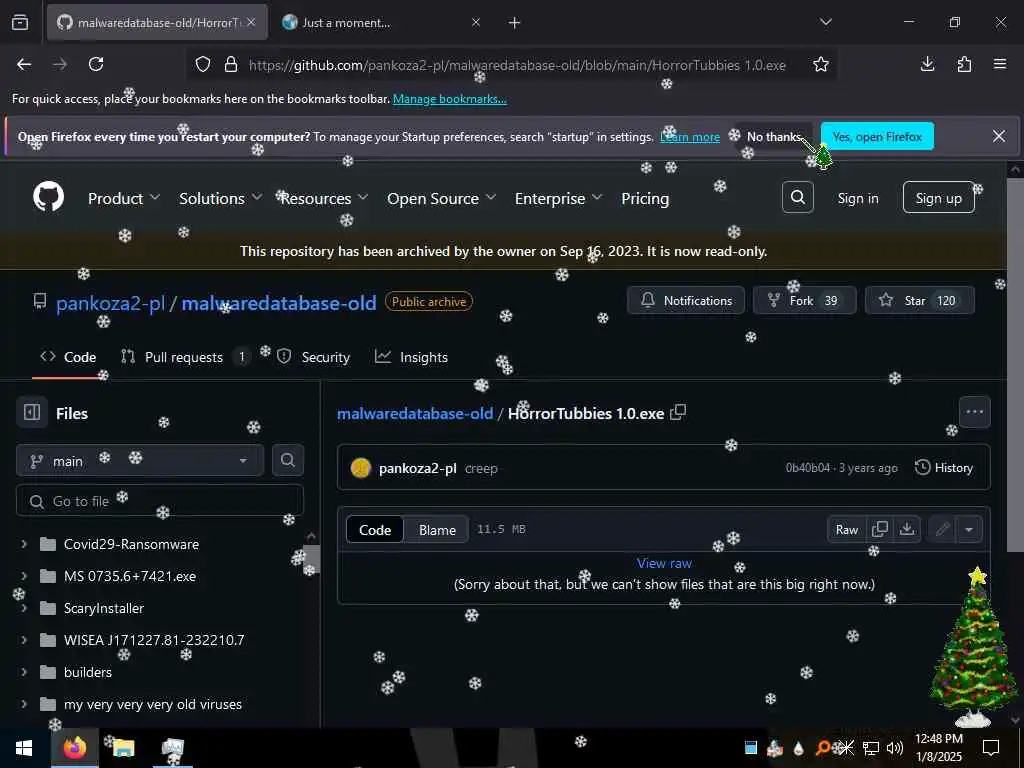The height and width of the screenshot is (768, 1024).
Task: Expand the Solutions menu
Action: click(220, 198)
